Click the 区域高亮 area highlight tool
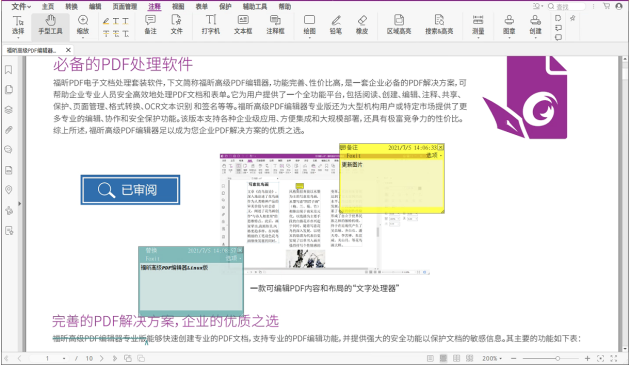The image size is (630, 366). (399, 25)
